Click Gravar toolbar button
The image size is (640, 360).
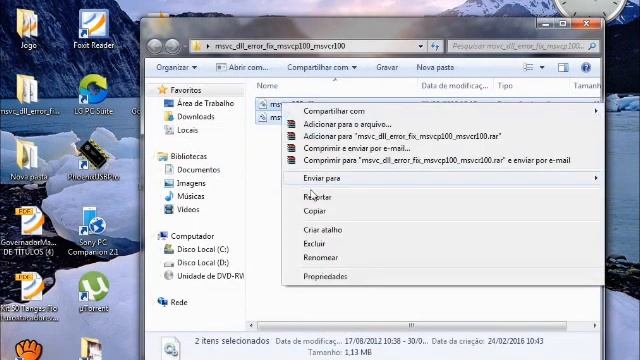(x=387, y=67)
